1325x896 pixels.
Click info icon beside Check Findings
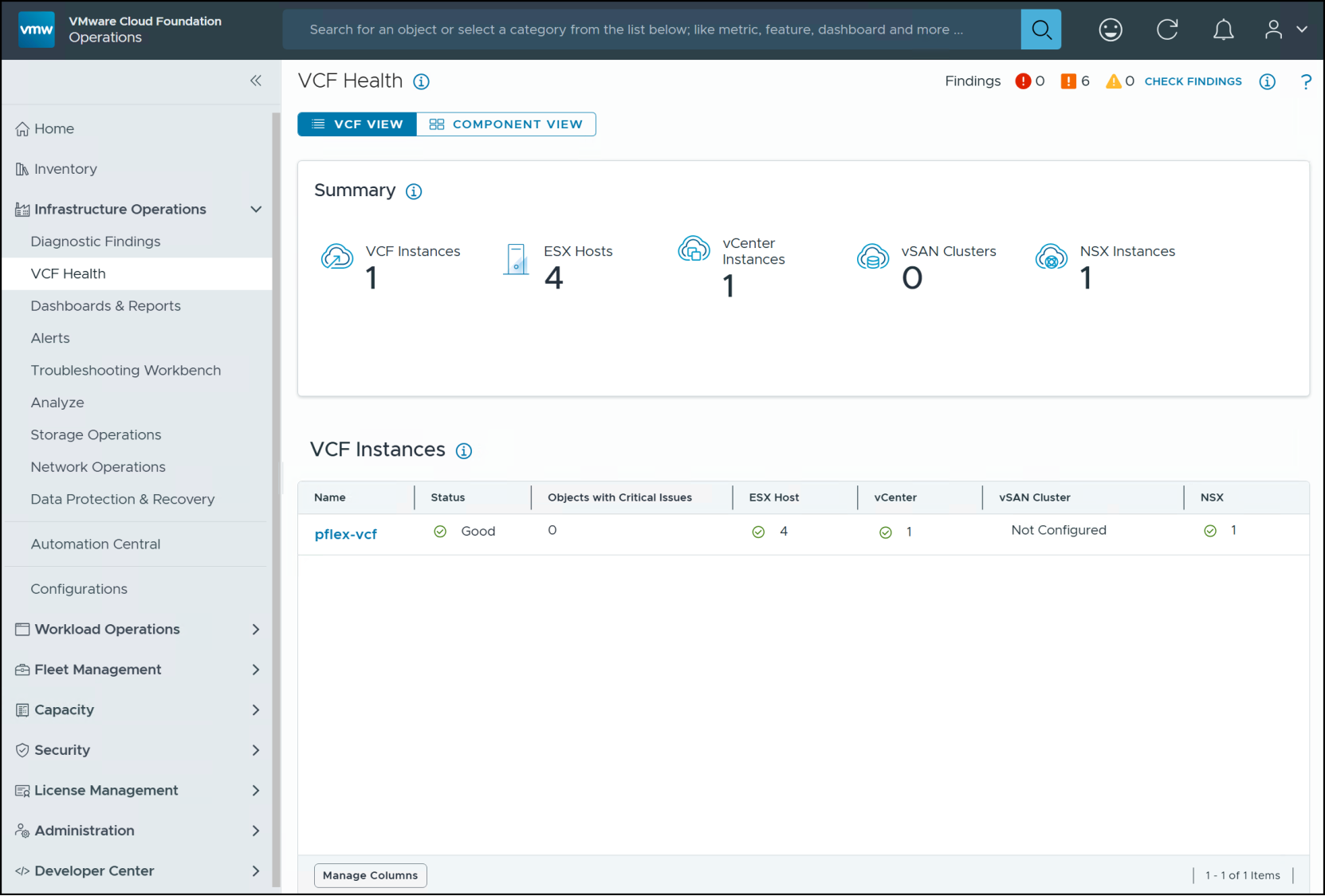pyautogui.click(x=1268, y=81)
